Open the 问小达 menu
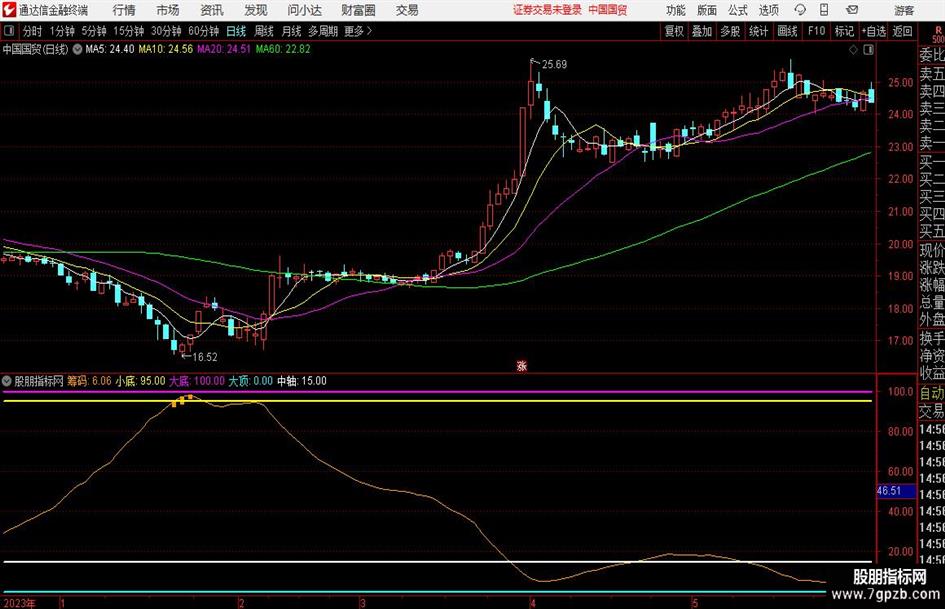 tap(304, 10)
